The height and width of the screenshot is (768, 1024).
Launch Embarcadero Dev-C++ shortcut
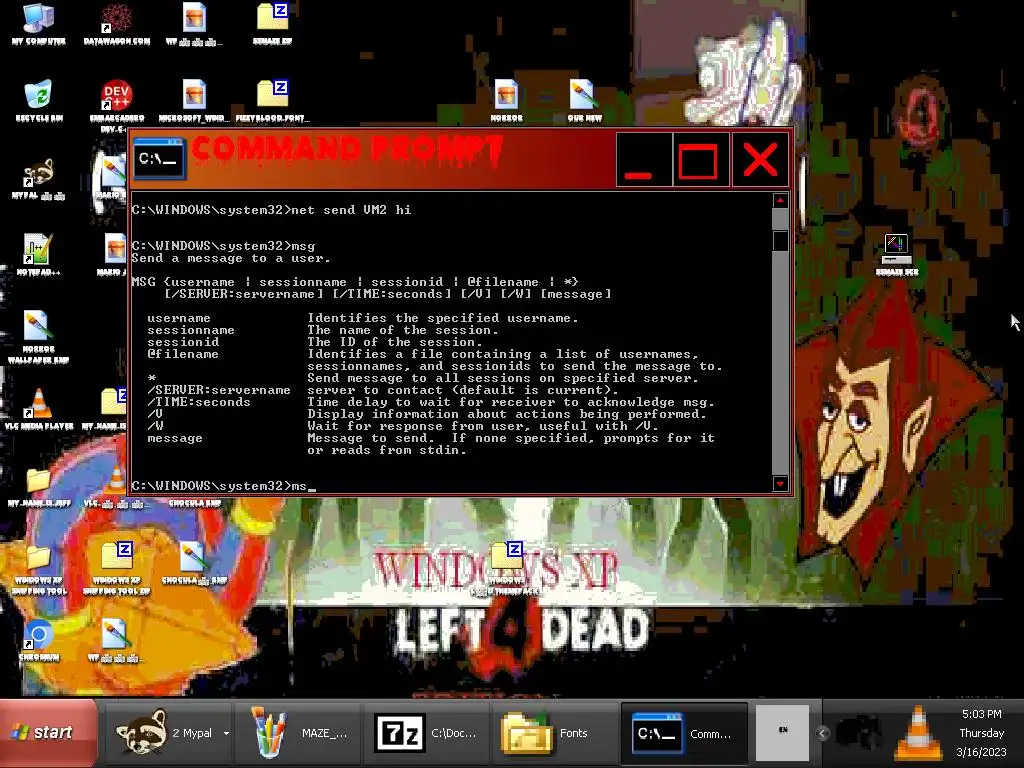117,104
